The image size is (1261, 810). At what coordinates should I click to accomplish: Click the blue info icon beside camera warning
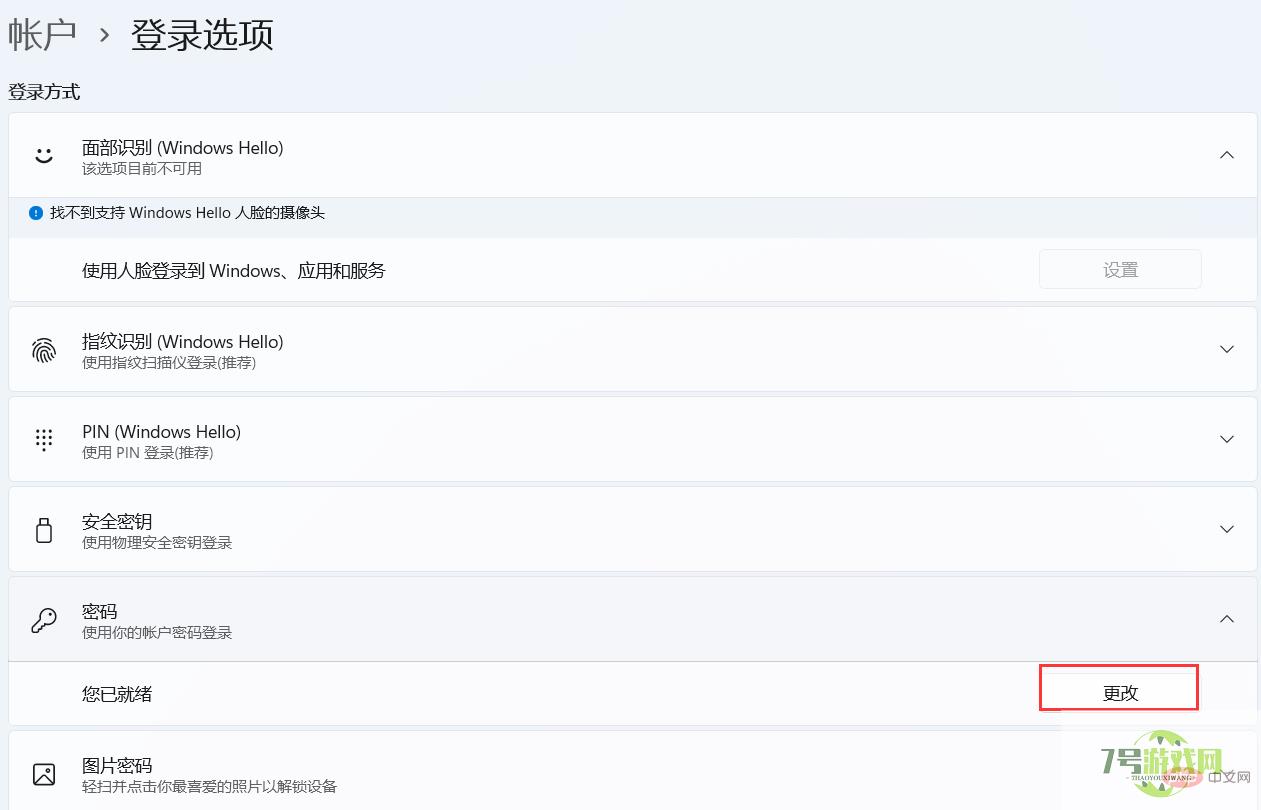[36, 213]
